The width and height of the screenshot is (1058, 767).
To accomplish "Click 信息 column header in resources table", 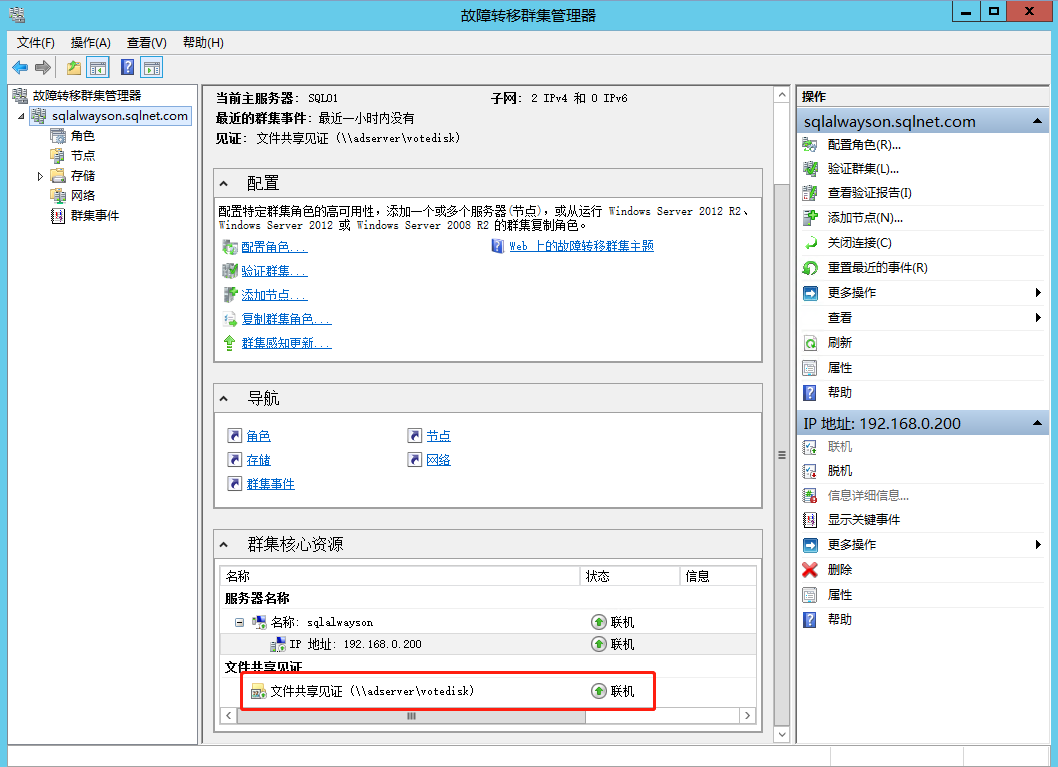I will [718, 576].
